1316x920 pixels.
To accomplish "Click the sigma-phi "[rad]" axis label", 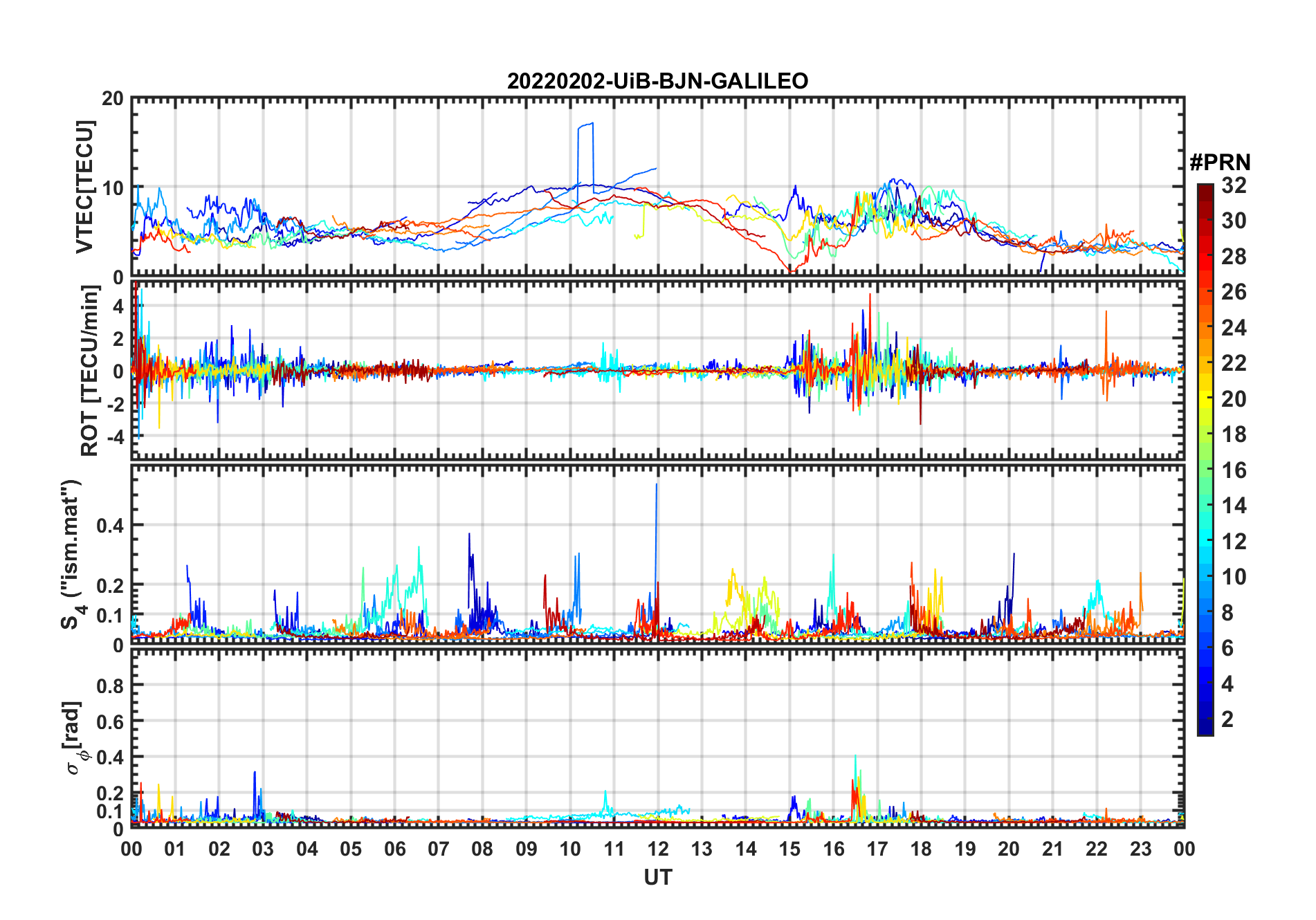I will coord(73,737).
